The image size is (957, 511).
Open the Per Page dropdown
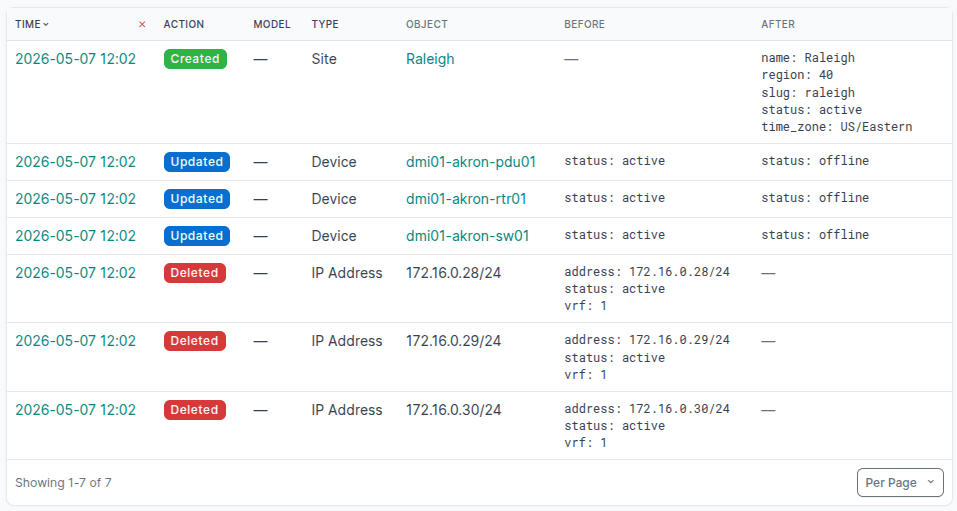[900, 482]
